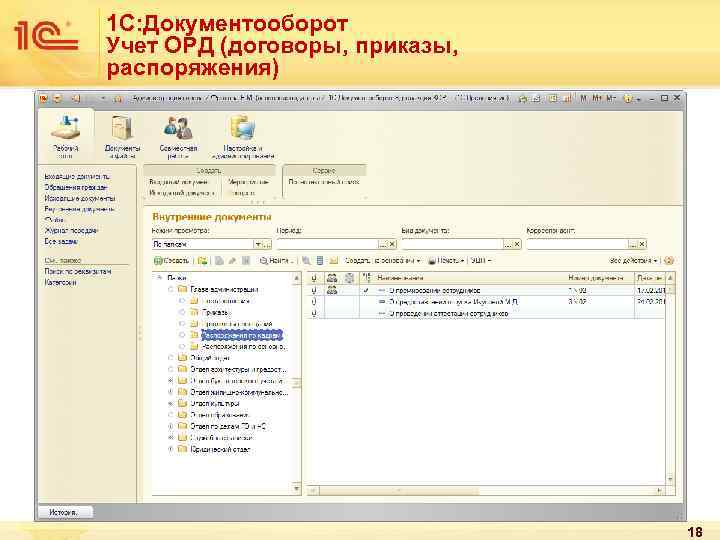
Task: Expand Отдел образования folder
Action: click(x=170, y=415)
